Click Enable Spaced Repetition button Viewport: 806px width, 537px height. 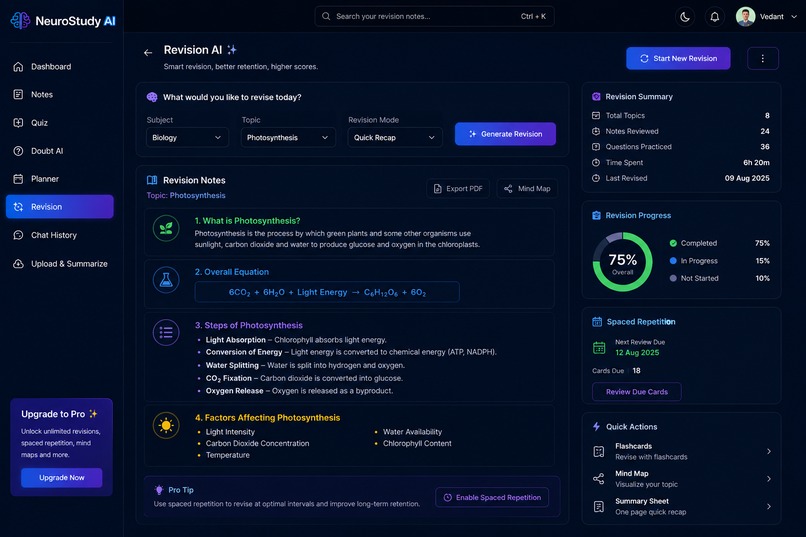(492, 497)
